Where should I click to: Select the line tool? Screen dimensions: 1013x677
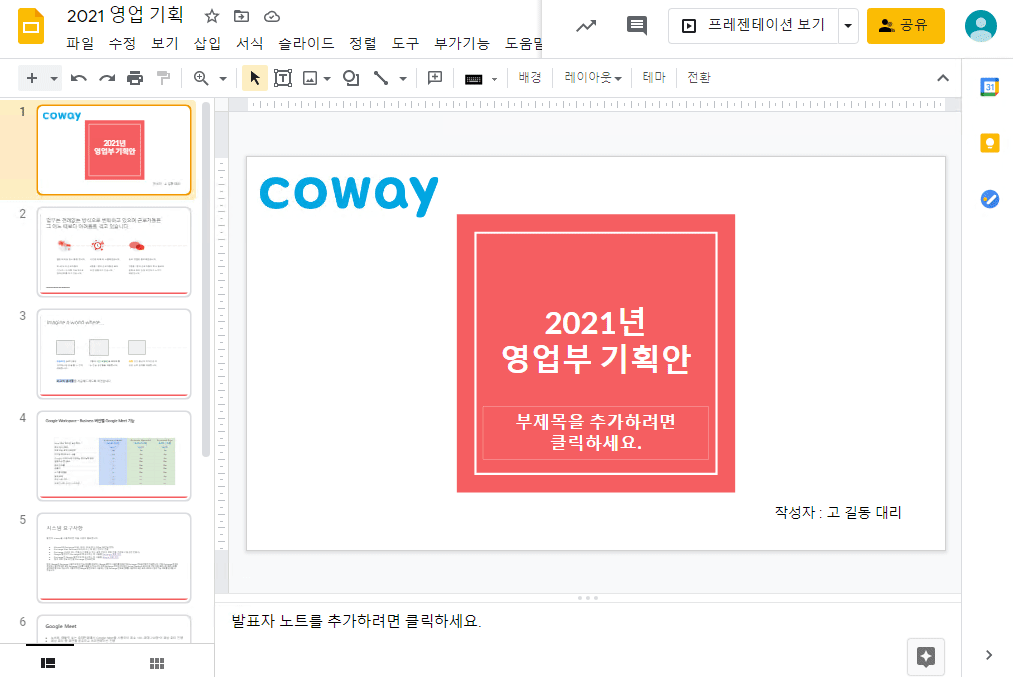coord(381,78)
